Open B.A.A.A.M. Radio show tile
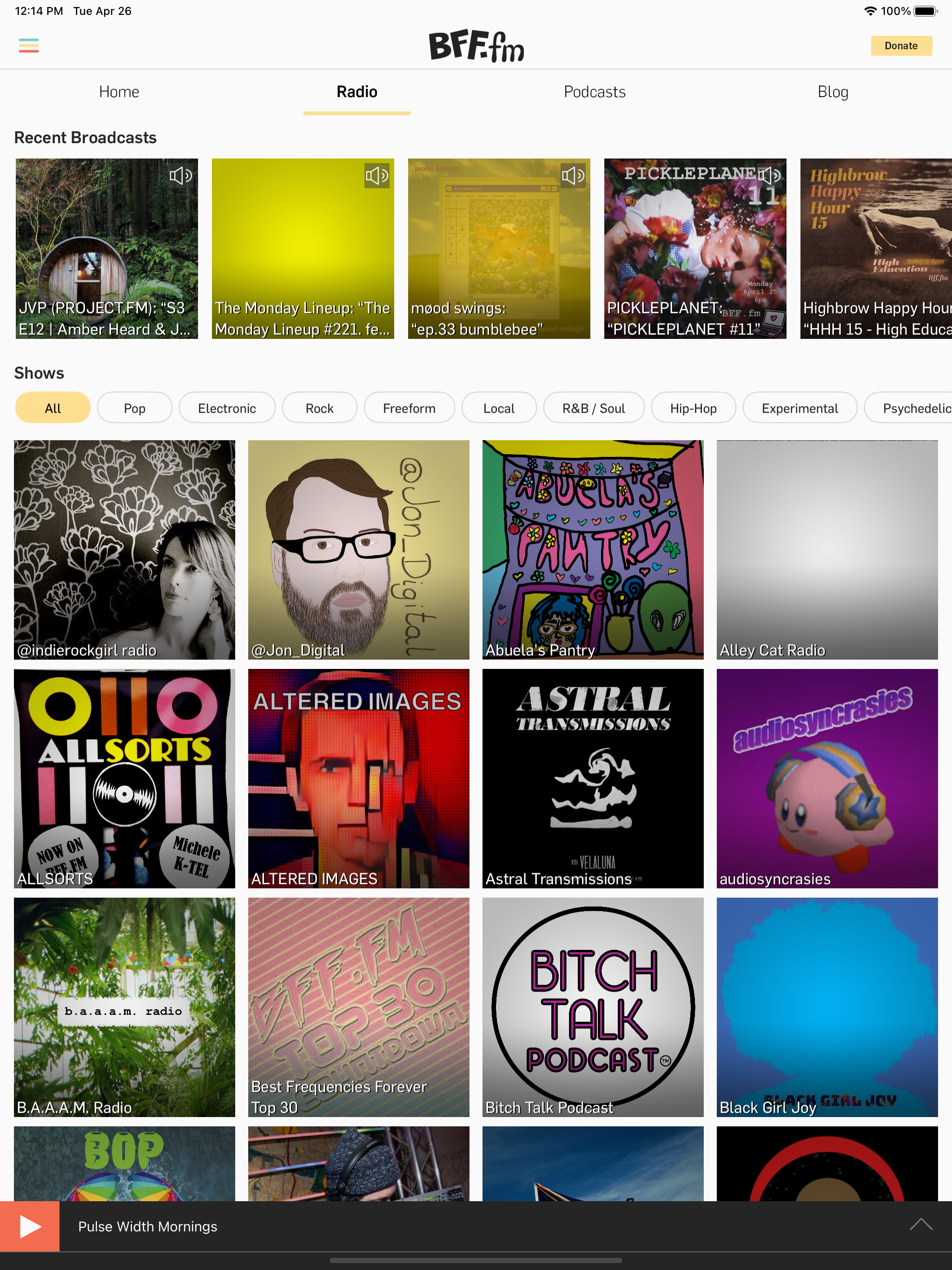952x1270 pixels. [x=125, y=1007]
